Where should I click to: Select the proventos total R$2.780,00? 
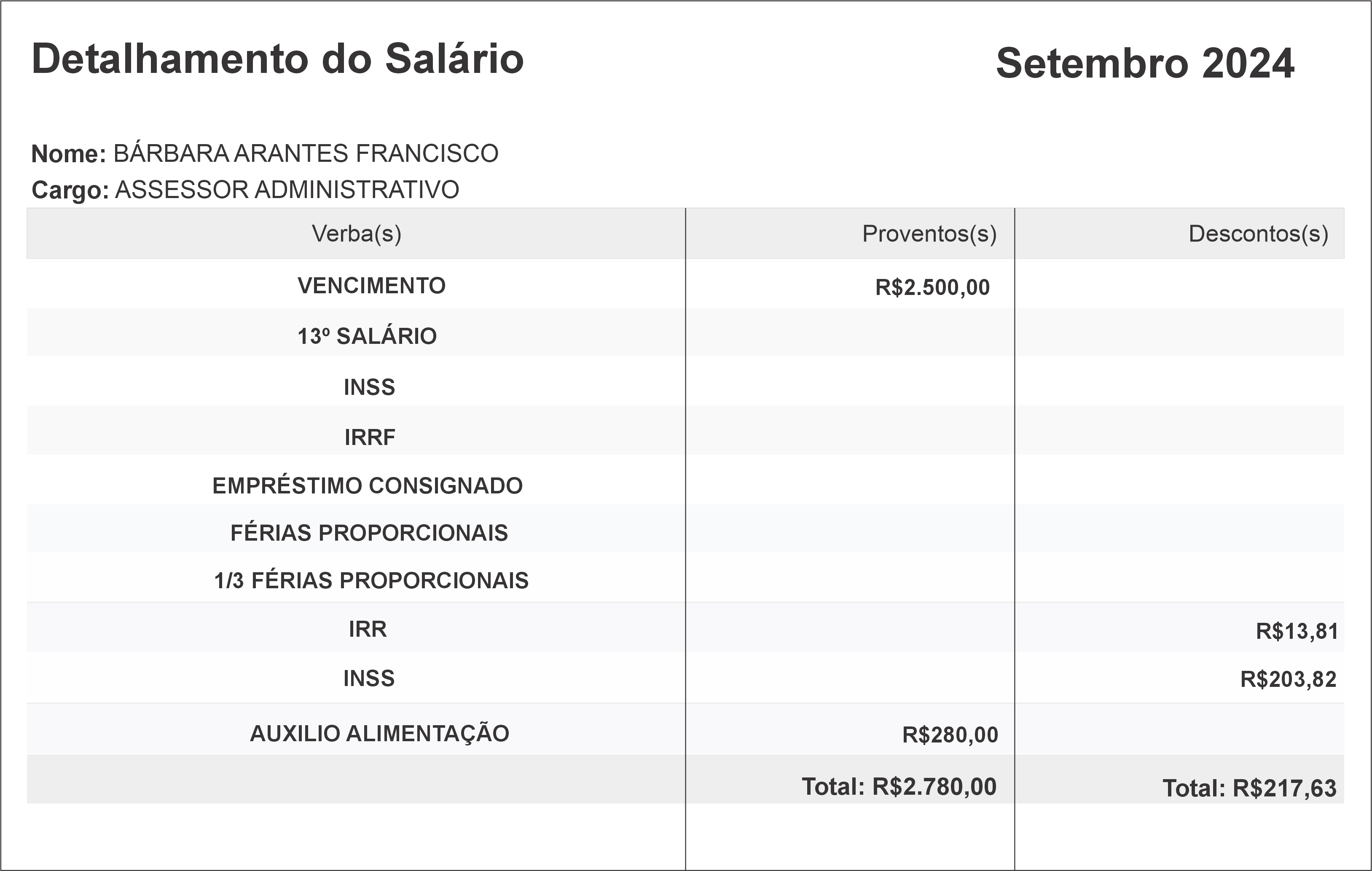coord(899,786)
